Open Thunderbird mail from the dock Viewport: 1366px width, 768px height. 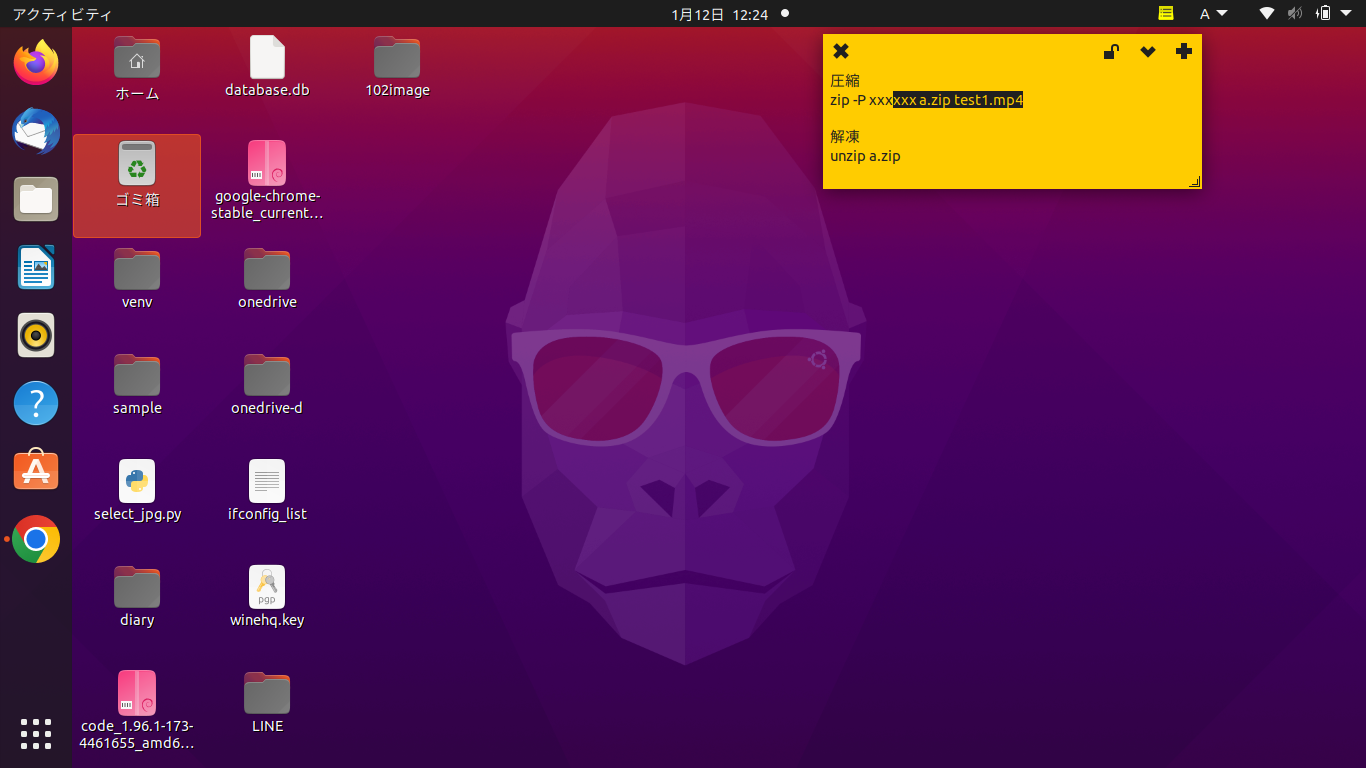coord(36,131)
